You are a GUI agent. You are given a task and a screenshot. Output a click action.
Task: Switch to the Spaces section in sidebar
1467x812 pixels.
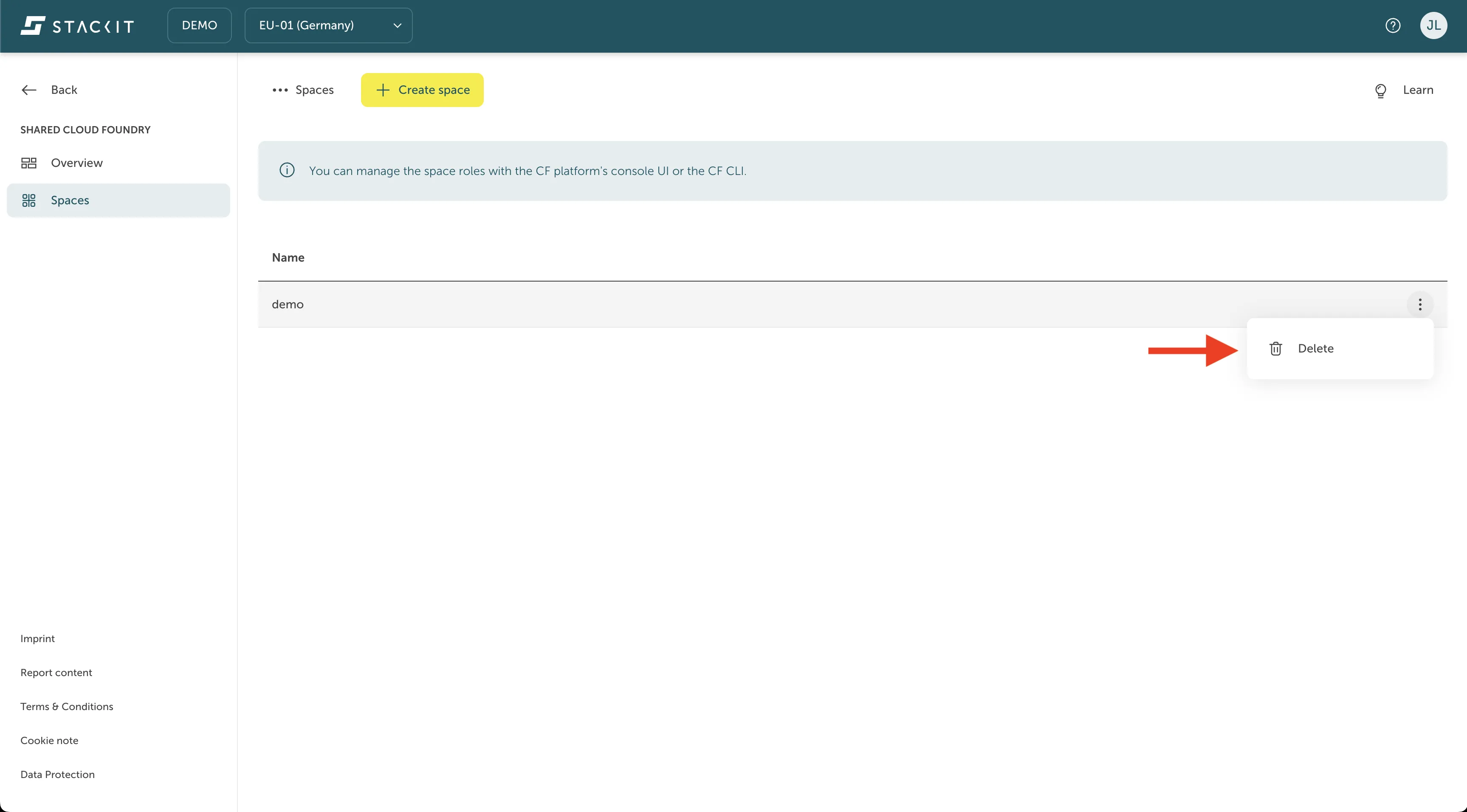click(x=70, y=200)
